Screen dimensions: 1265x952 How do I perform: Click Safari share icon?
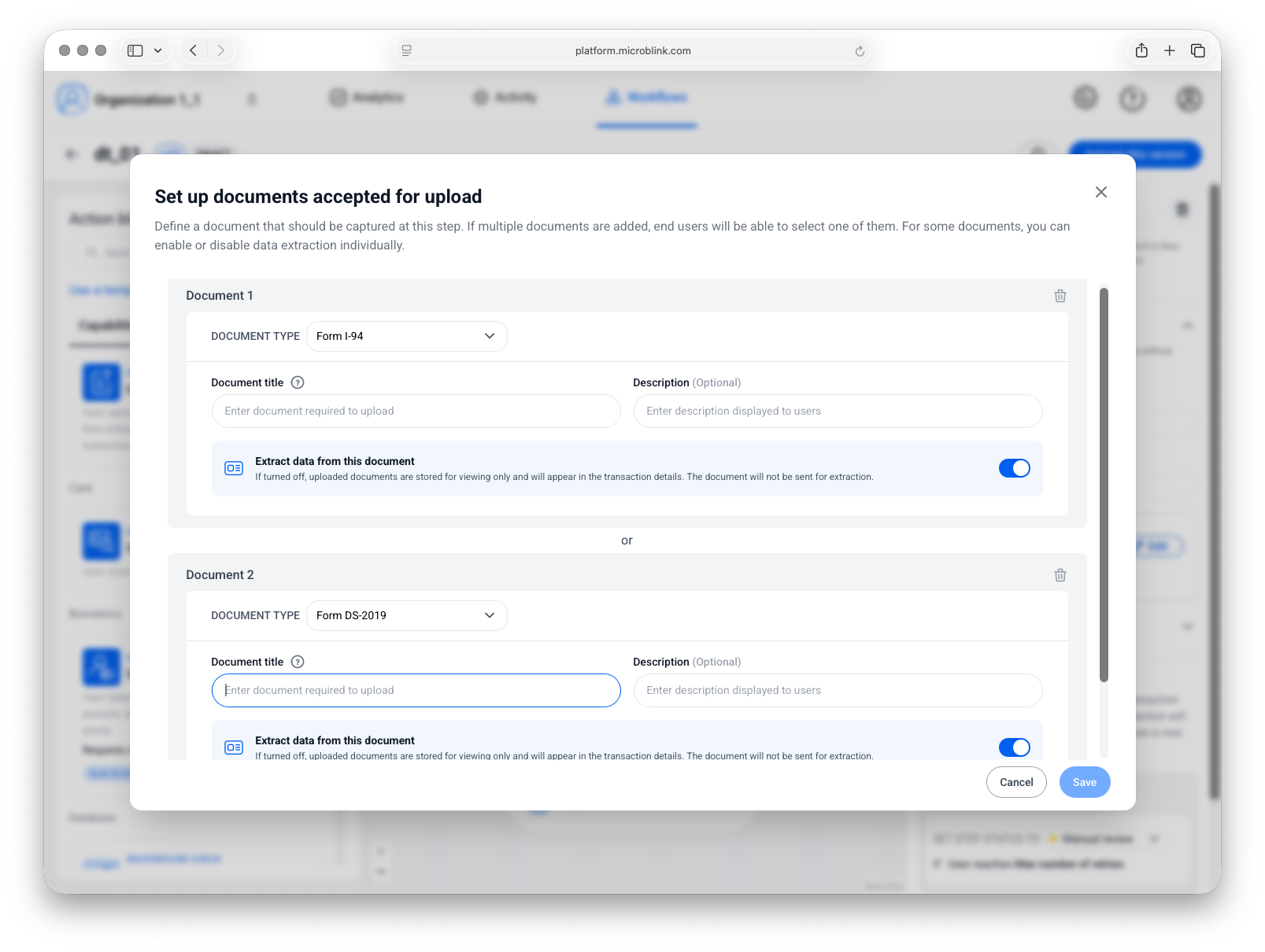click(x=1141, y=50)
